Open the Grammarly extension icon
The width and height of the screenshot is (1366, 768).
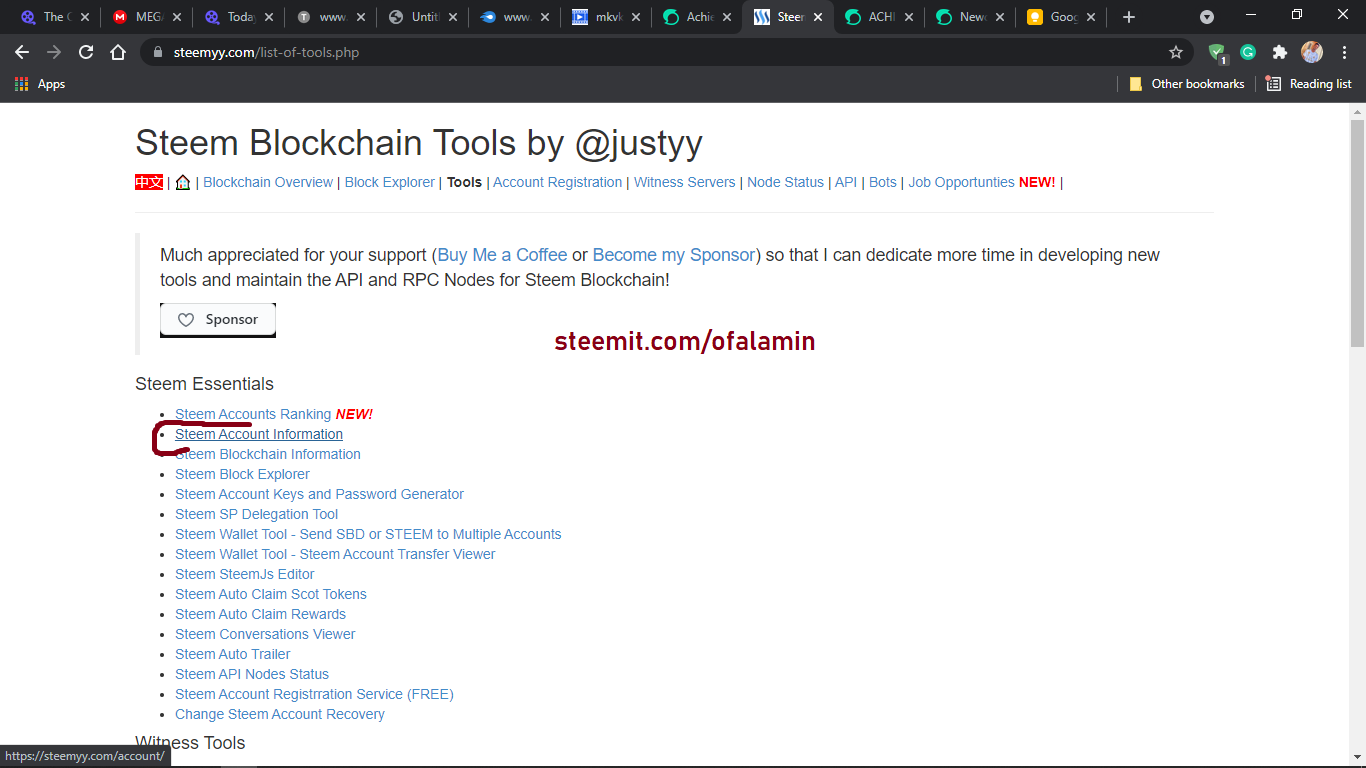click(1248, 52)
